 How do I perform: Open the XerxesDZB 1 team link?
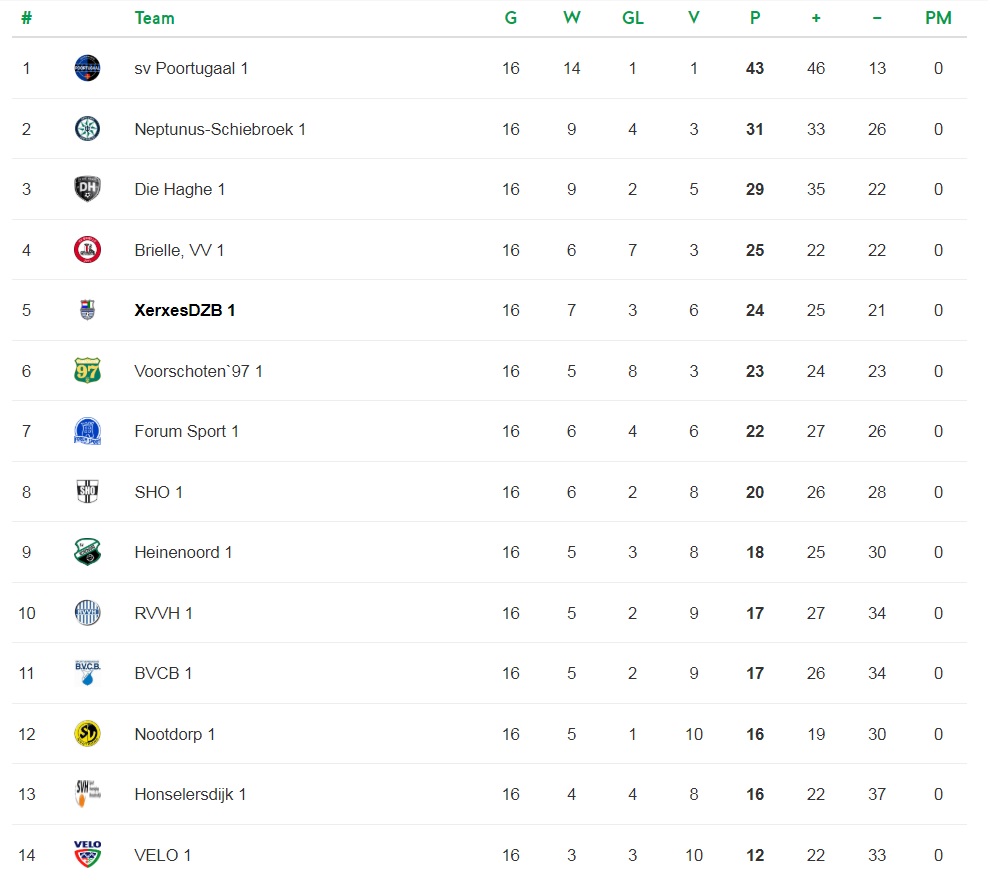[184, 311]
